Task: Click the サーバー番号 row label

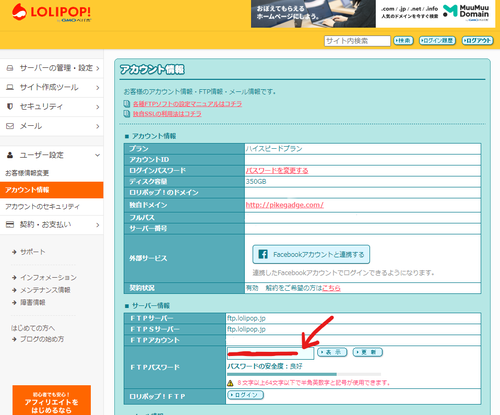Action: click(x=148, y=229)
